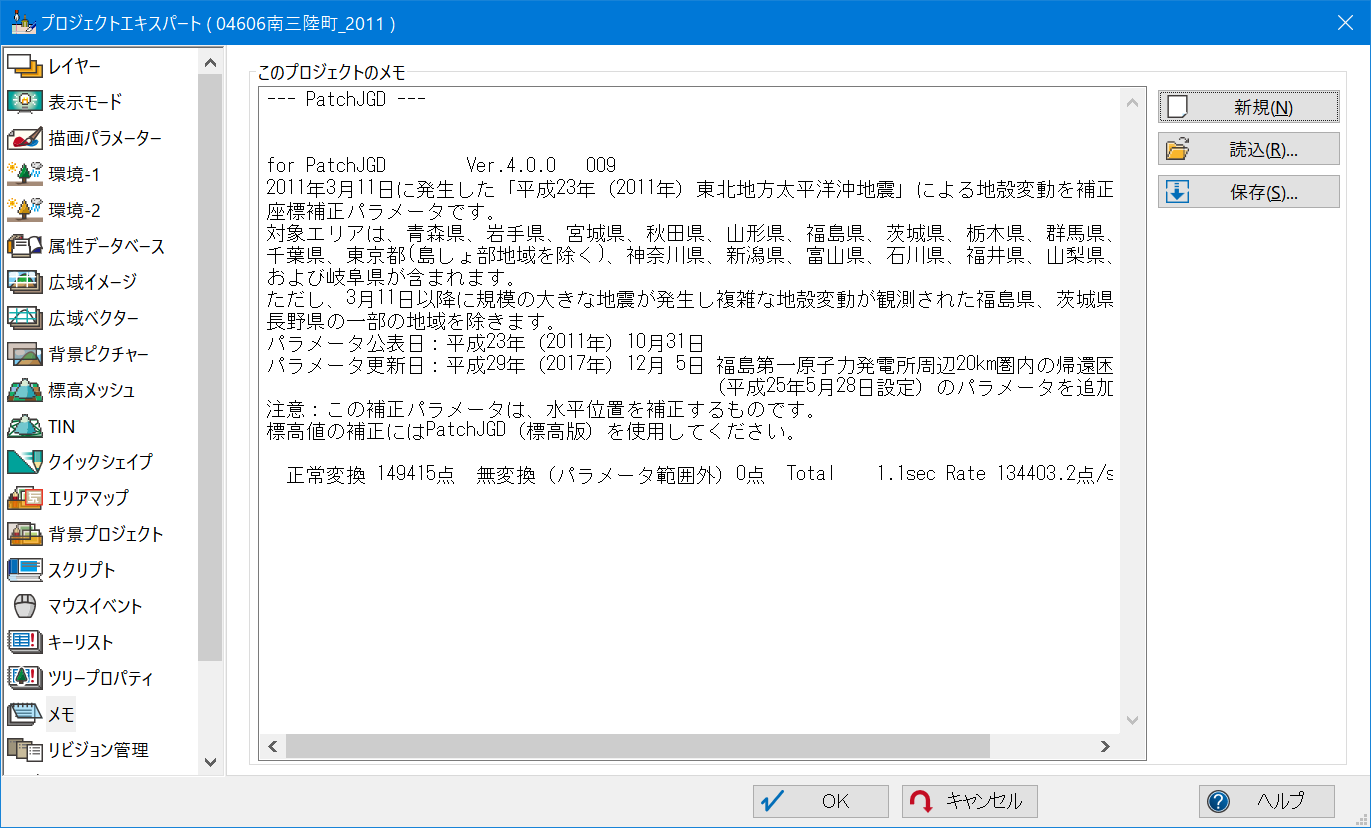Image resolution: width=1371 pixels, height=828 pixels.
Task: Select the 背景プロジェクト icon
Action: pyautogui.click(x=24, y=534)
